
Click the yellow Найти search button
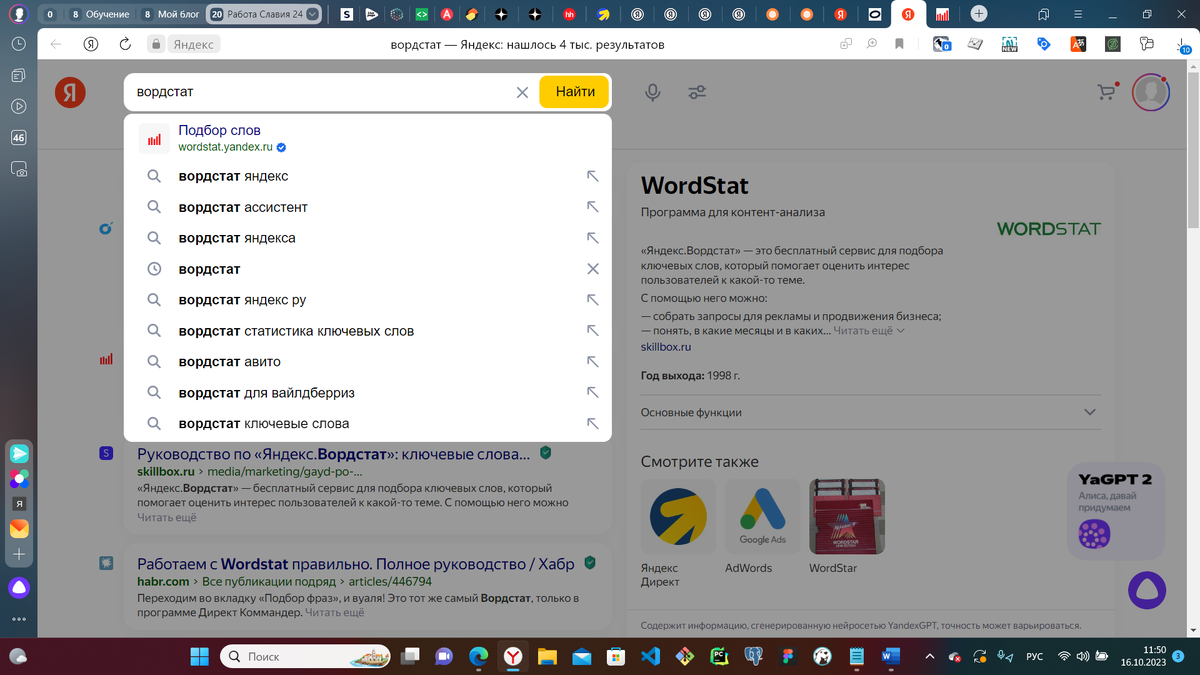575,92
